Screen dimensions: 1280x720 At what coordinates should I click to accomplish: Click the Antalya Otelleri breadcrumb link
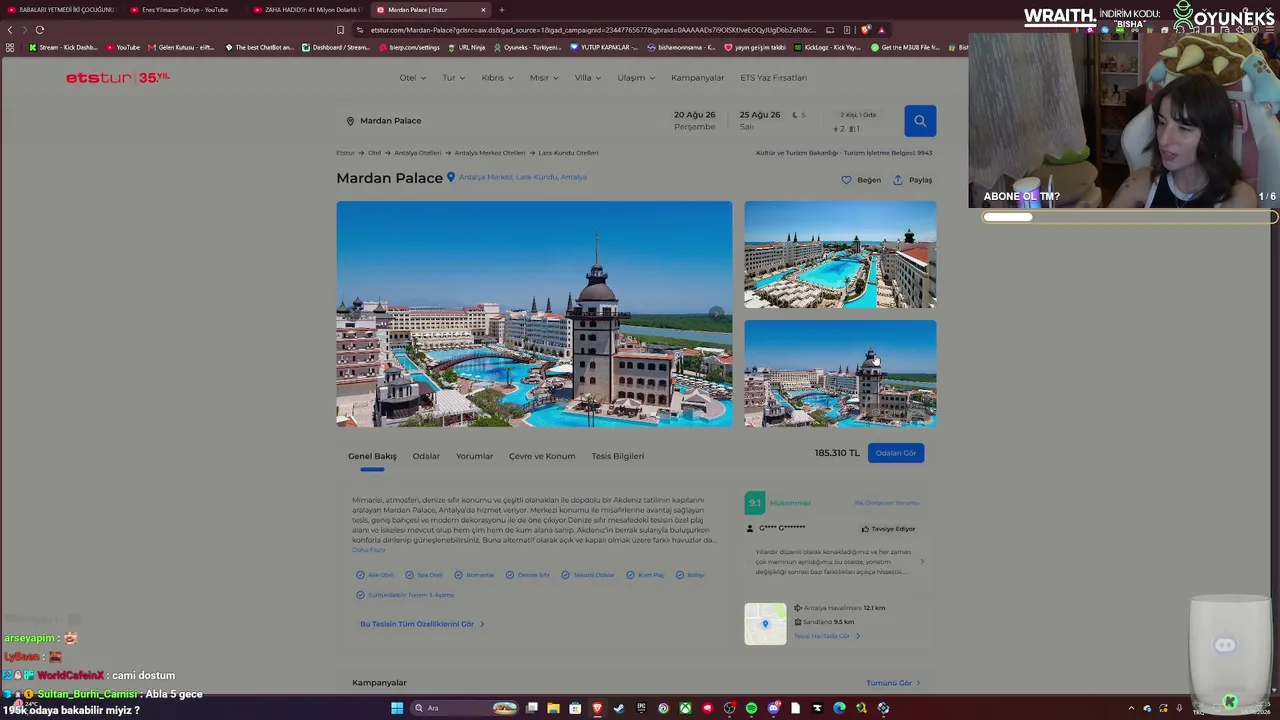(417, 153)
